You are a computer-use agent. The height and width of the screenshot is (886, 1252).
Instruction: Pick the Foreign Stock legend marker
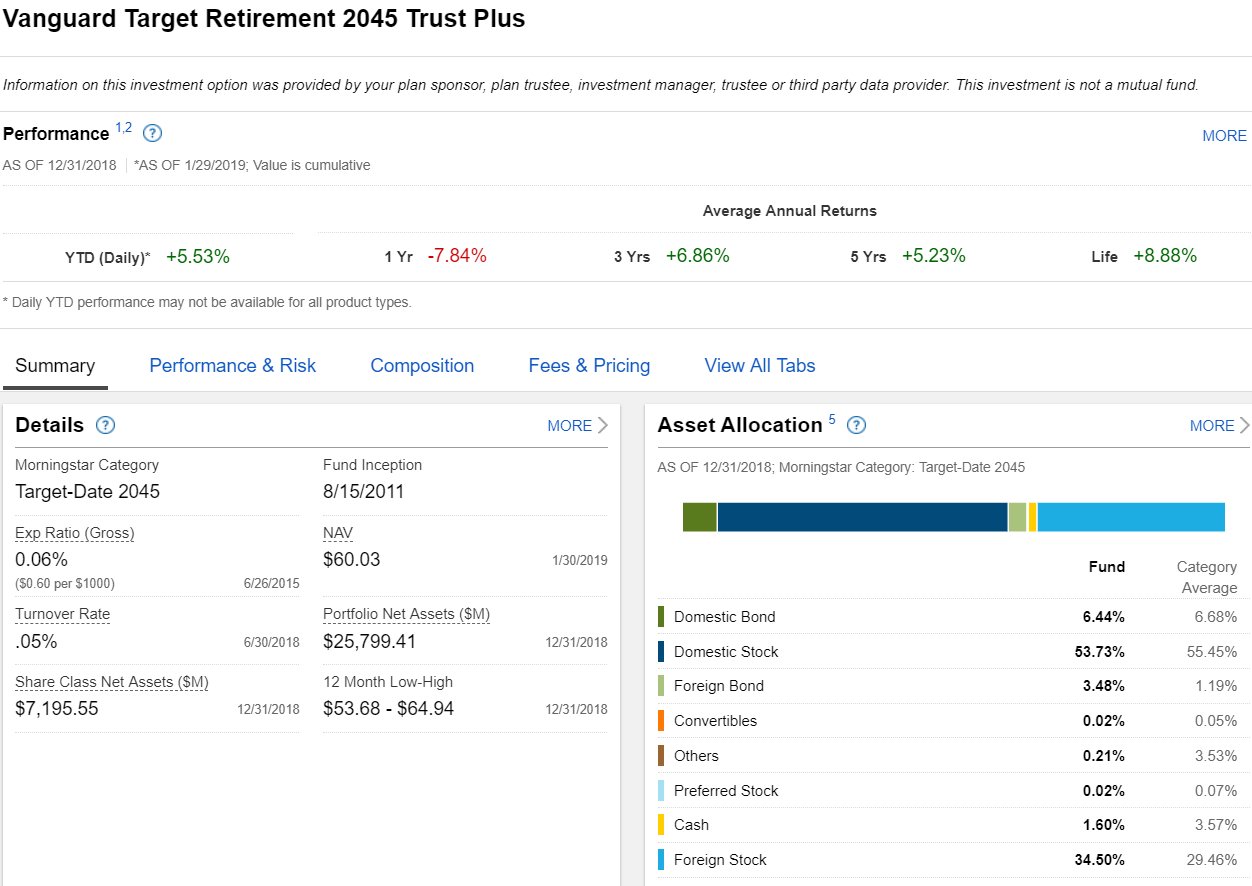click(661, 860)
